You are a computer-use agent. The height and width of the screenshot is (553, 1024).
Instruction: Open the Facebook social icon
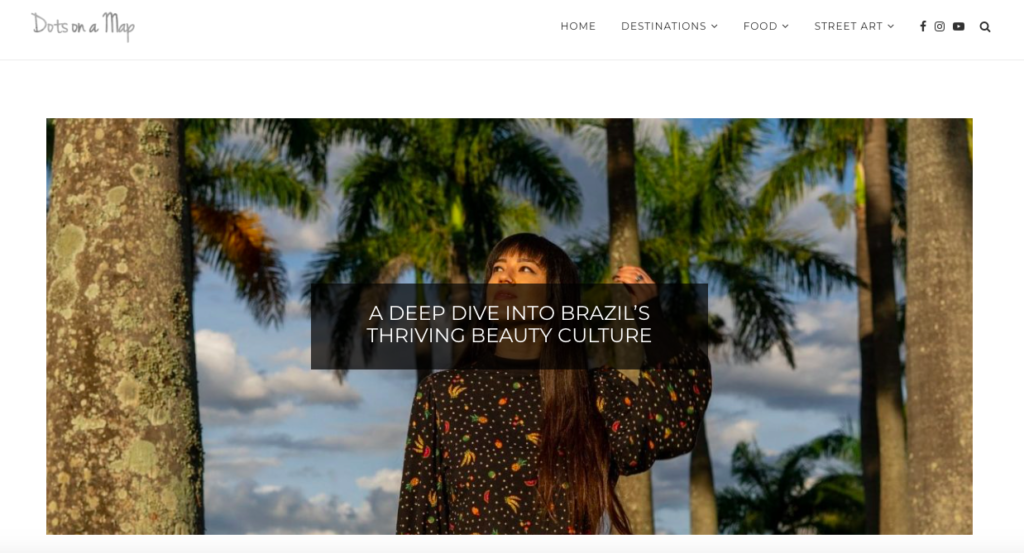pos(923,26)
